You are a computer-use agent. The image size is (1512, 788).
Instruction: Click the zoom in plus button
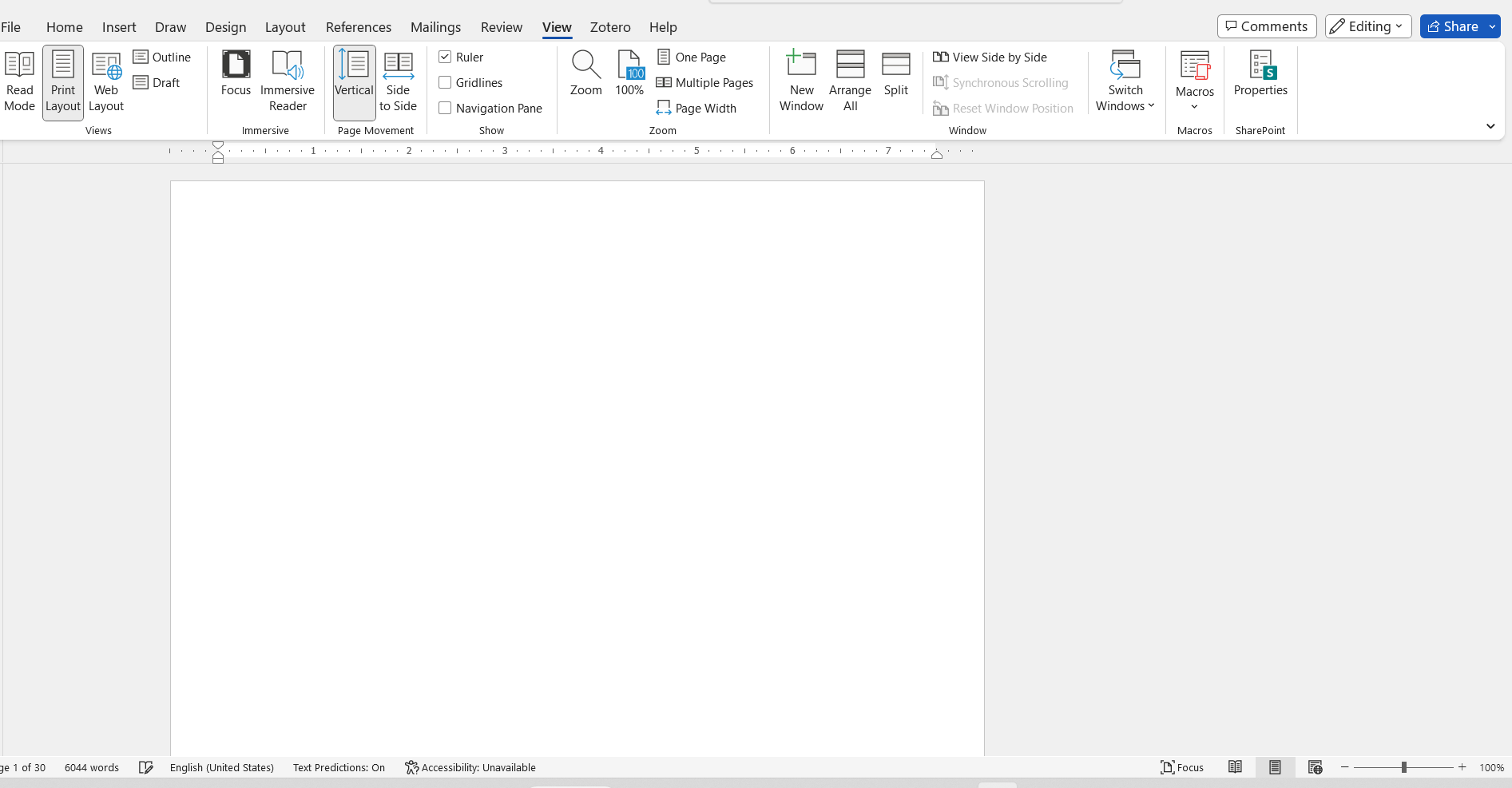[1462, 767]
